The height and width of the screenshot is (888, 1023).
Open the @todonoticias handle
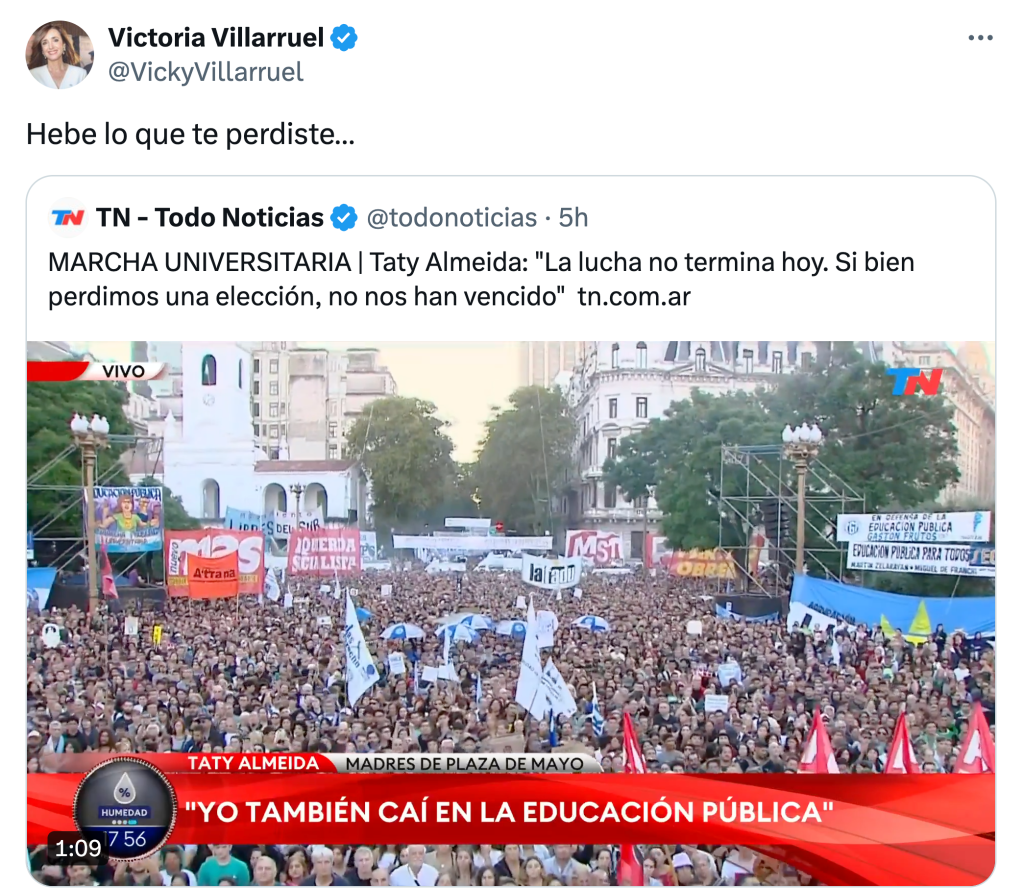451,218
